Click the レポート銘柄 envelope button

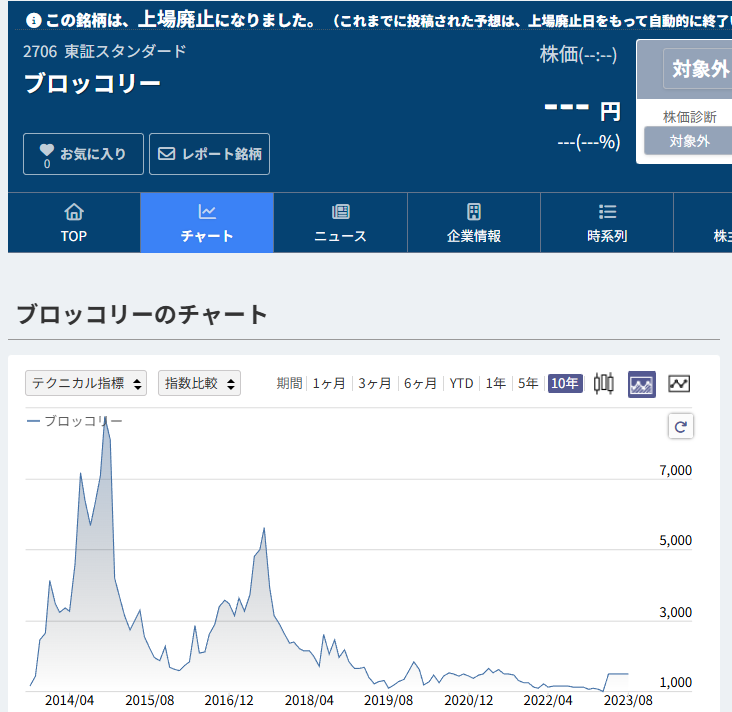coord(209,154)
